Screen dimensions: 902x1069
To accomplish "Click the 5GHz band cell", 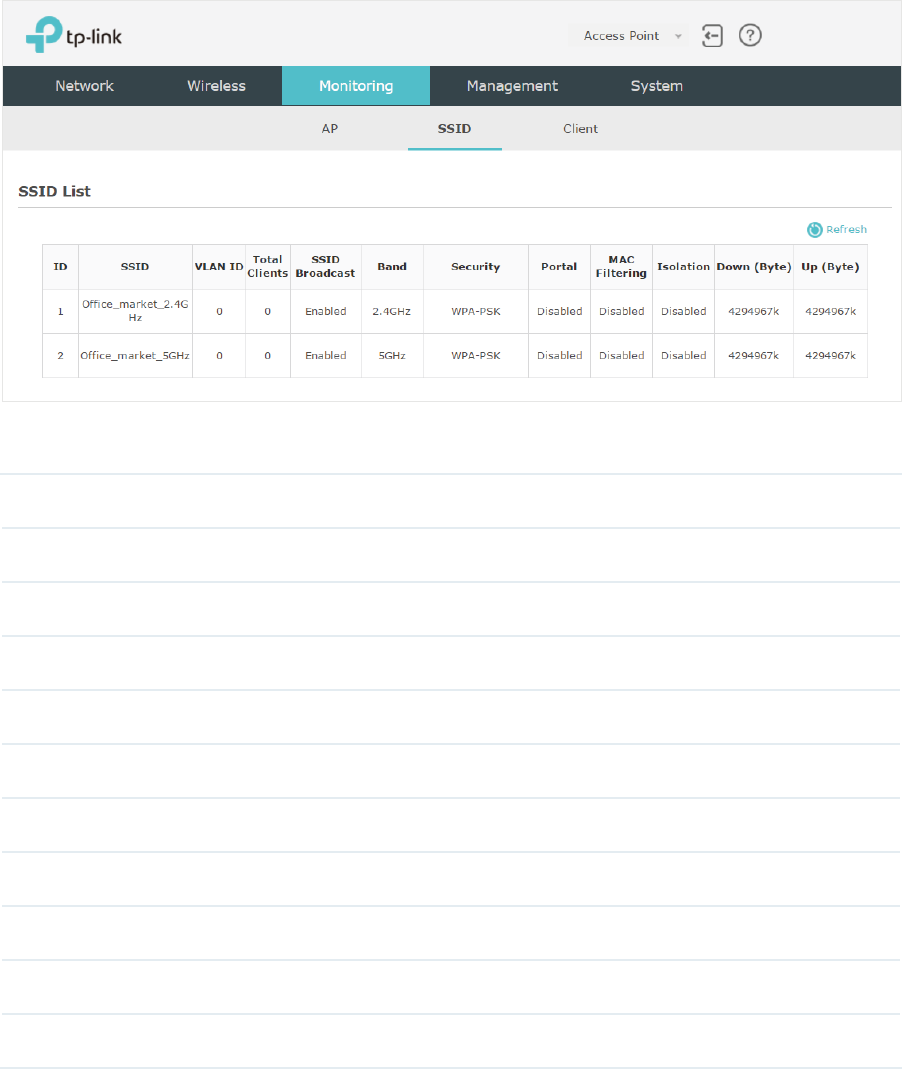I will point(392,356).
